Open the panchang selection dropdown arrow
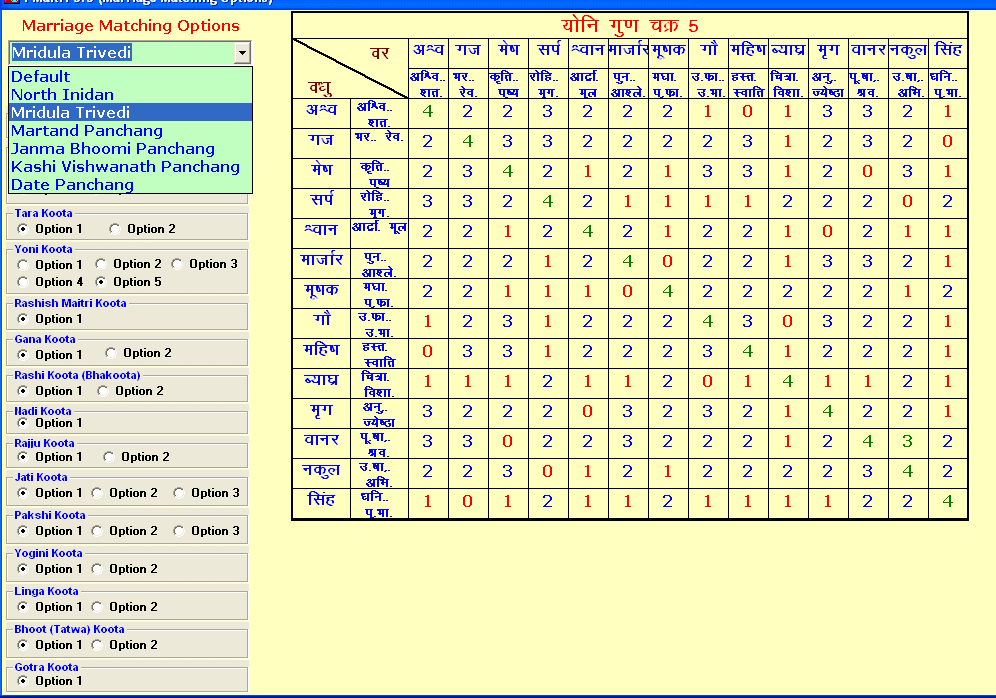 tap(241, 53)
